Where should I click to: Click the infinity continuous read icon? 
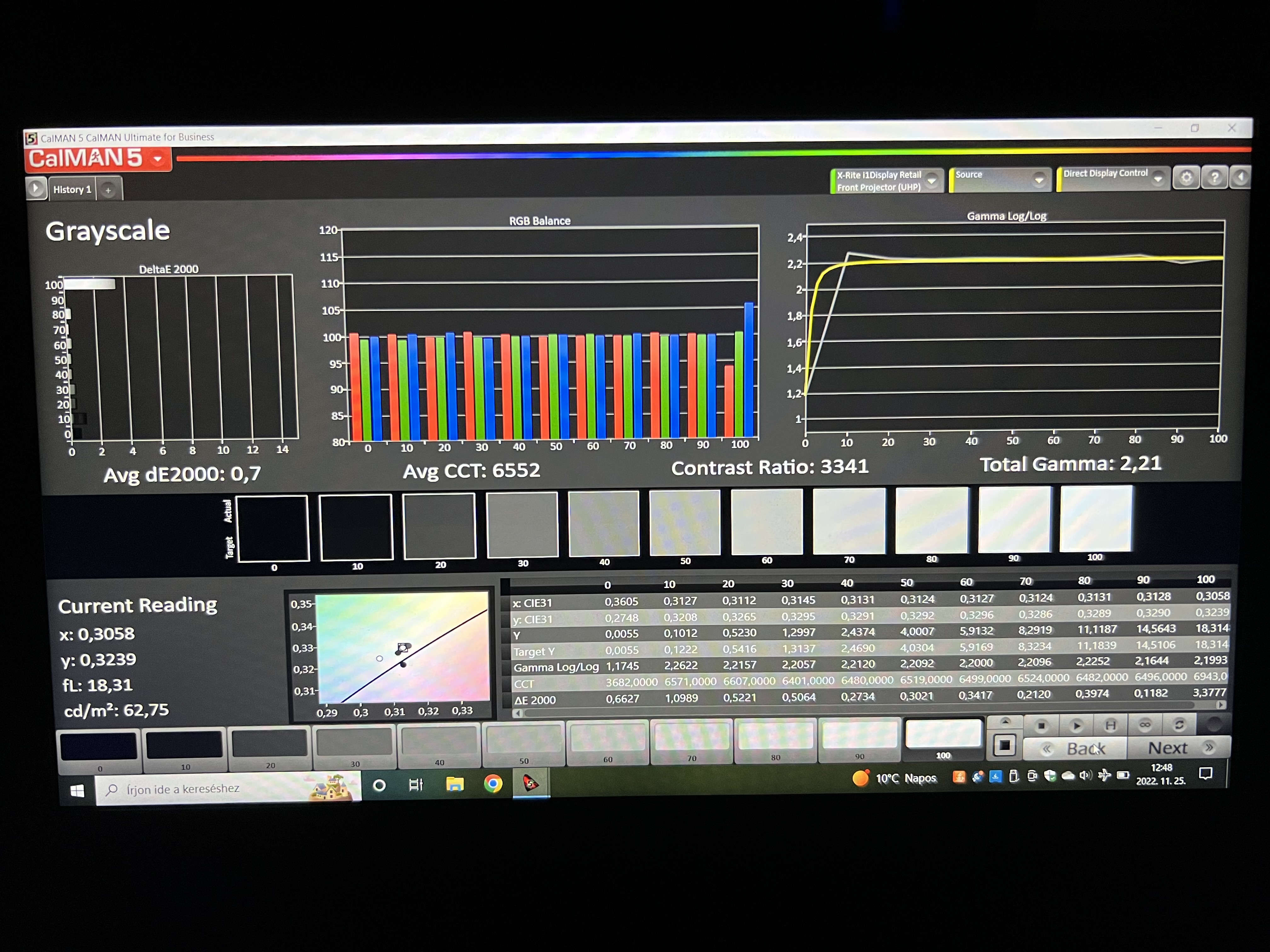click(x=1145, y=725)
